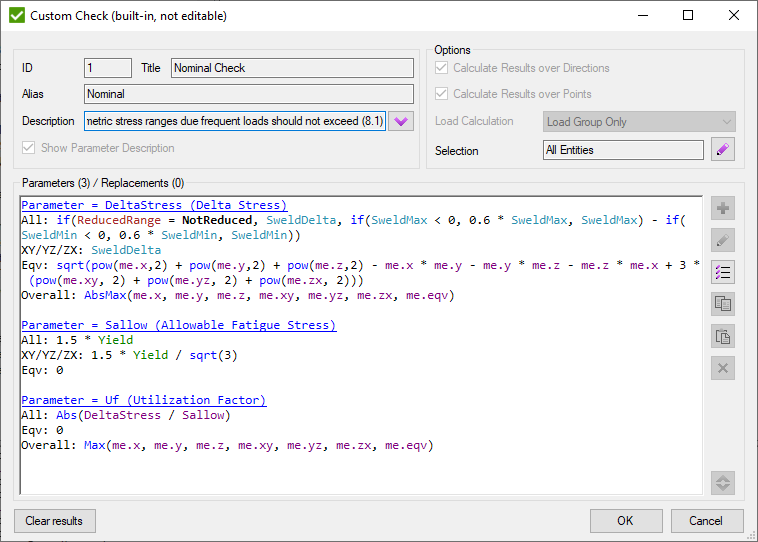The image size is (758, 542).
Task: Click the move up/down reorder icon
Action: pos(723,482)
